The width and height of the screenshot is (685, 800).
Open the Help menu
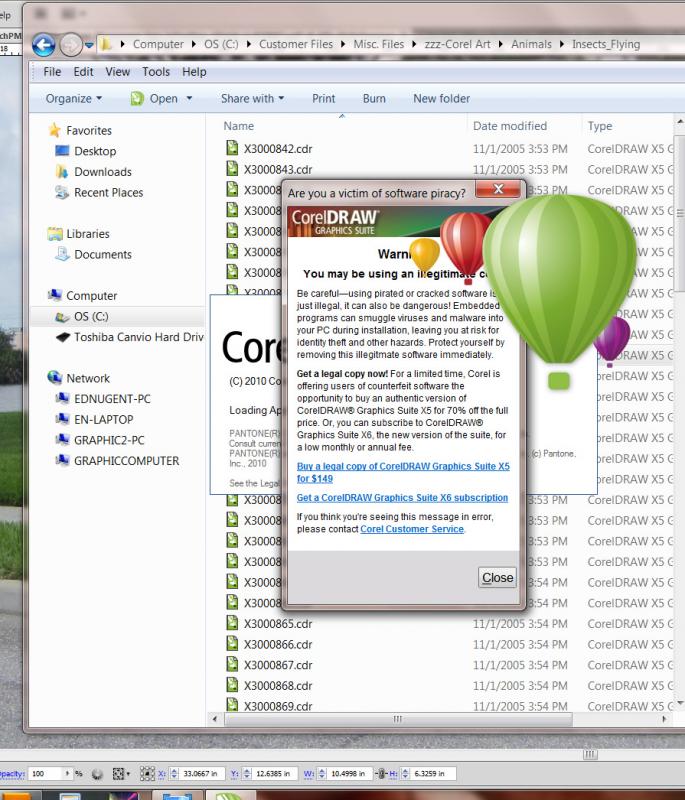click(194, 72)
